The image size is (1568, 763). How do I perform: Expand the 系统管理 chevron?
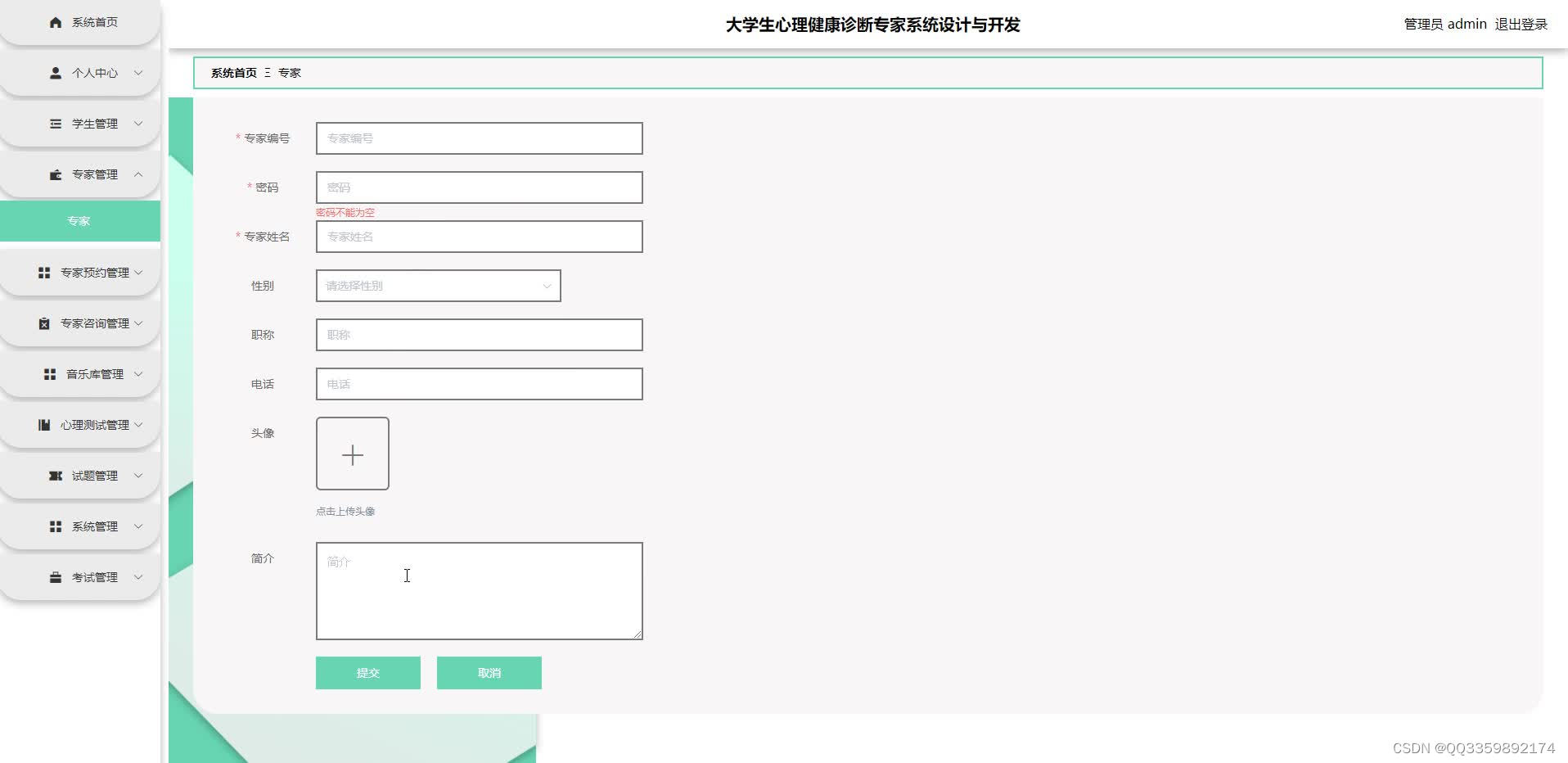click(138, 526)
